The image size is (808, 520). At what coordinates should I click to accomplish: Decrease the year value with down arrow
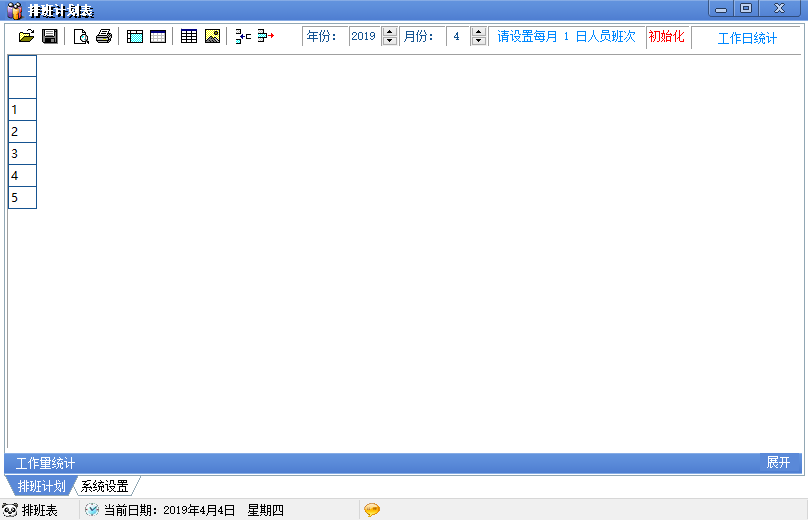[x=389, y=41]
